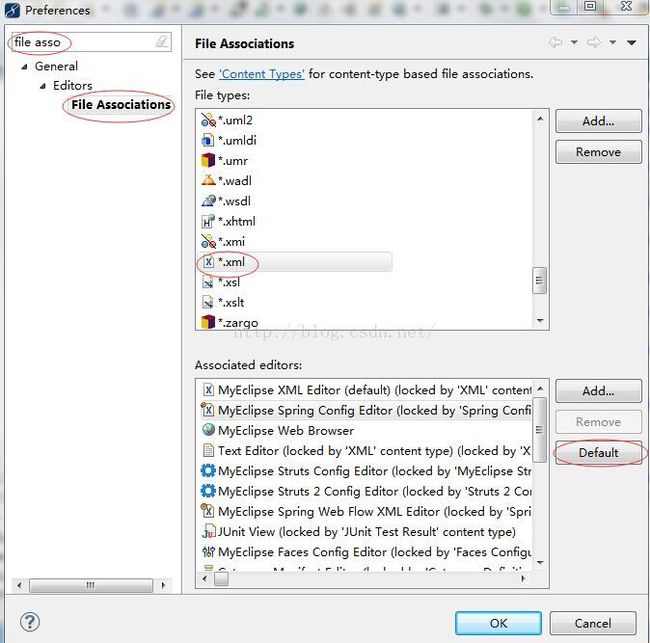Click the *.xsl file type icon
This screenshot has height=643, width=650.
pyautogui.click(x=207, y=282)
